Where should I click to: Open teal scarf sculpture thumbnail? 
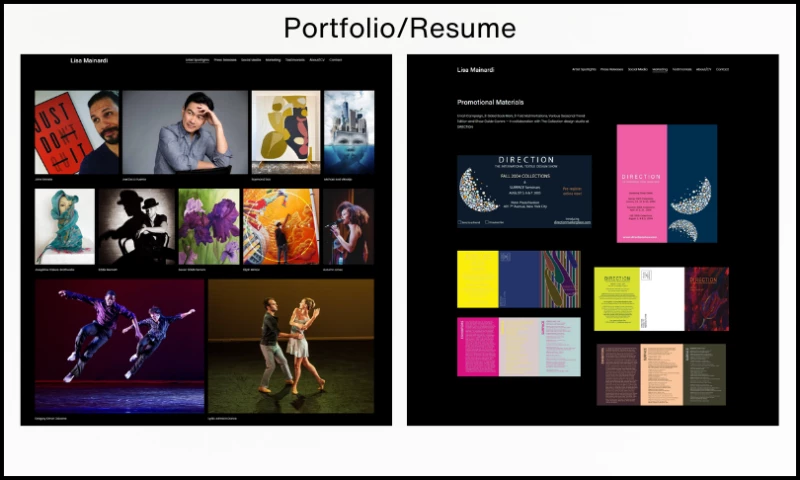point(65,226)
